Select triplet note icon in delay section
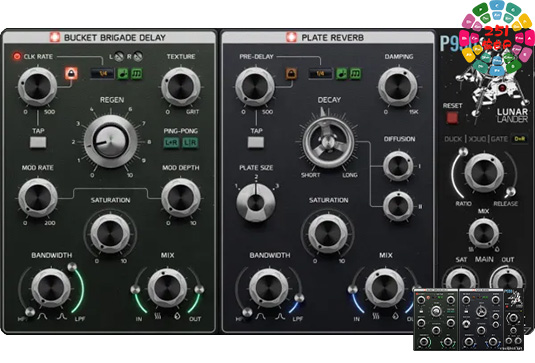This screenshot has height=363, width=535. [137, 73]
